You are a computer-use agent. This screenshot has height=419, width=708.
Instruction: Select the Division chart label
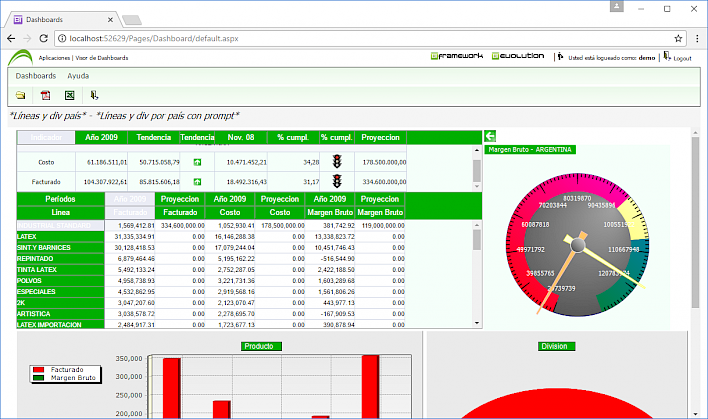[x=557, y=346]
